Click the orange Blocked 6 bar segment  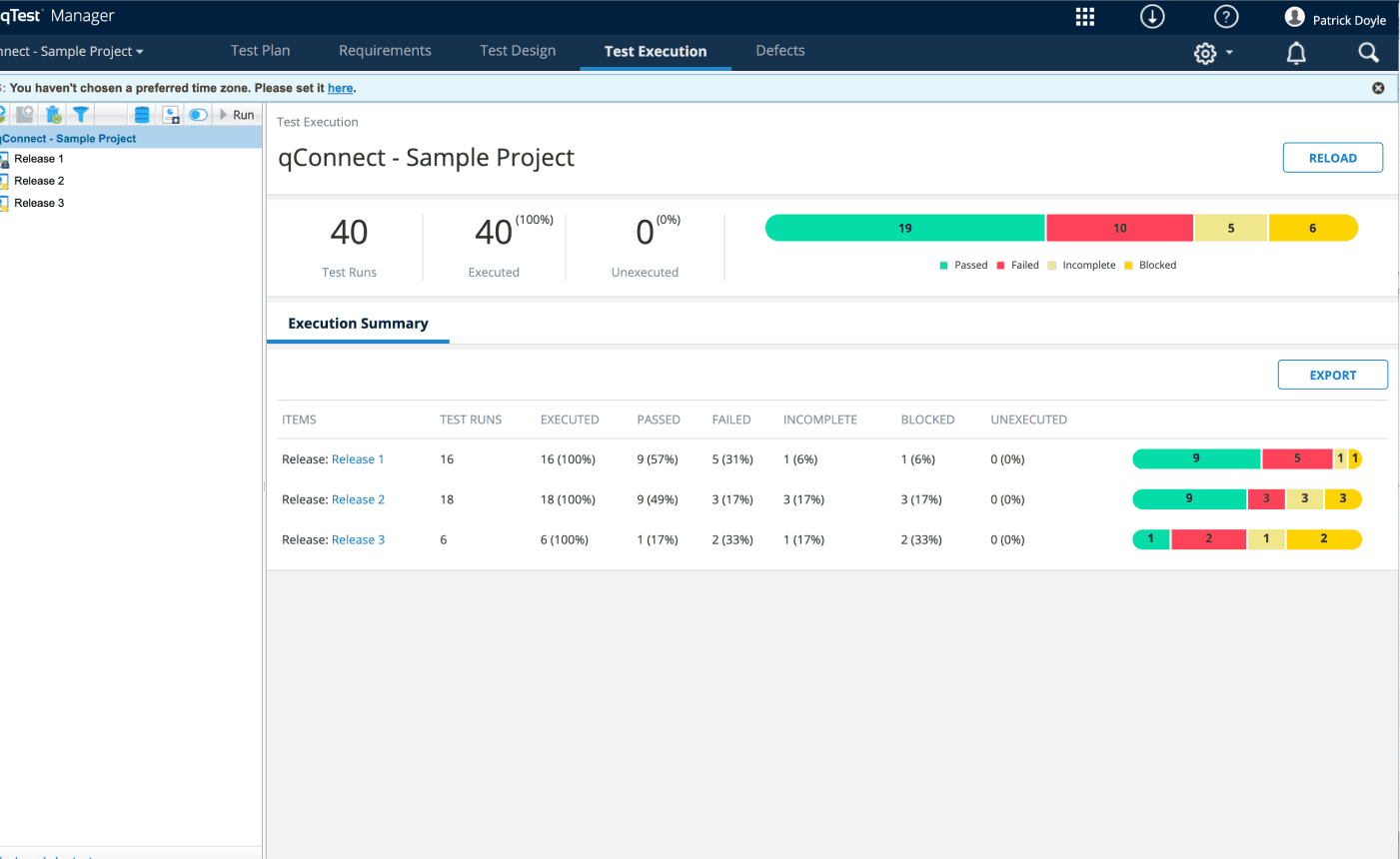(1313, 228)
